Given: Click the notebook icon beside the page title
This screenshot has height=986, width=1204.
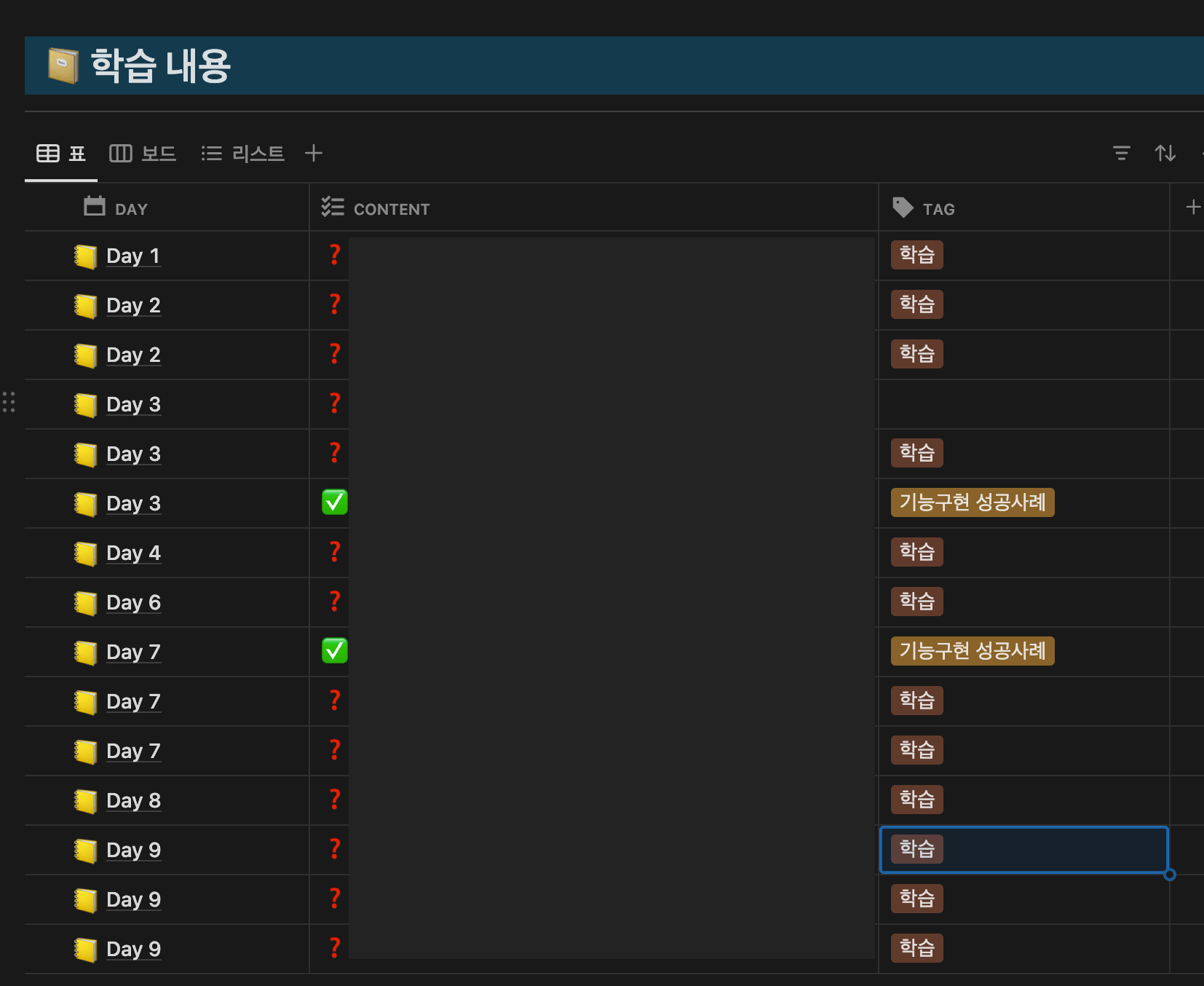Looking at the screenshot, I should [63, 66].
